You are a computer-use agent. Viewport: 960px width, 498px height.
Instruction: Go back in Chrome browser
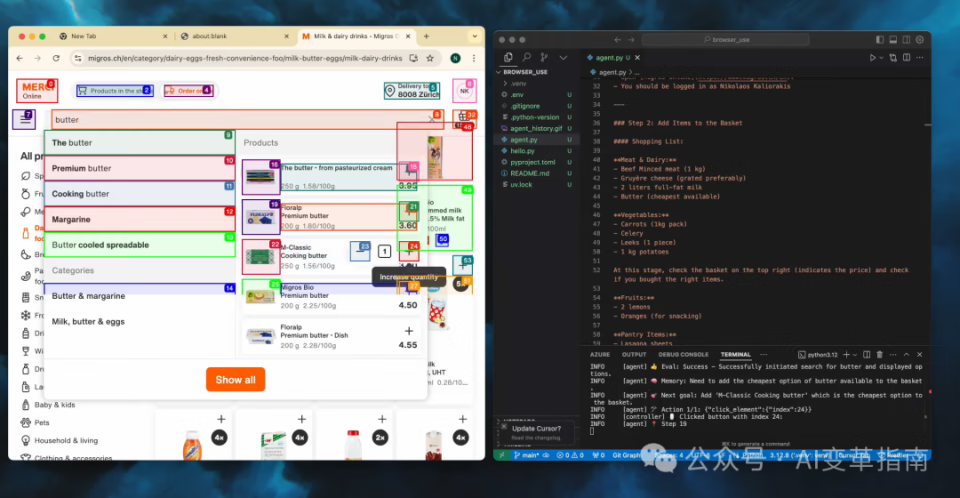tap(20, 58)
